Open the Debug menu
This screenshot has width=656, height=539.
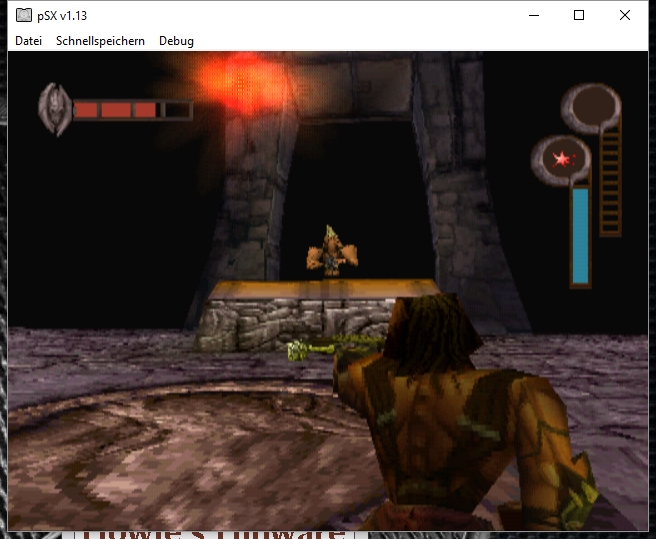[x=176, y=41]
